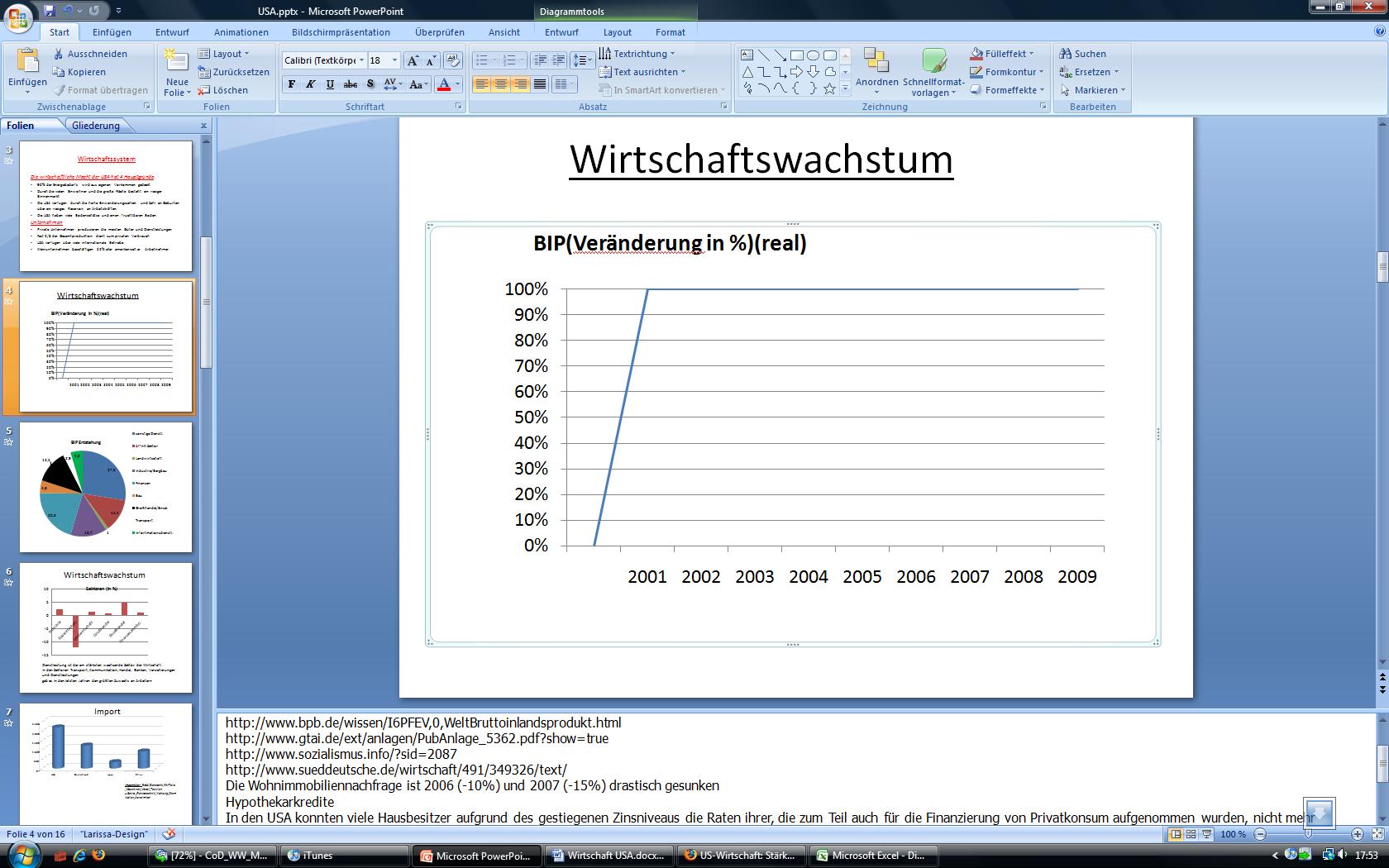The height and width of the screenshot is (868, 1389).
Task: Decrease the font size
Action: pyautogui.click(x=431, y=60)
